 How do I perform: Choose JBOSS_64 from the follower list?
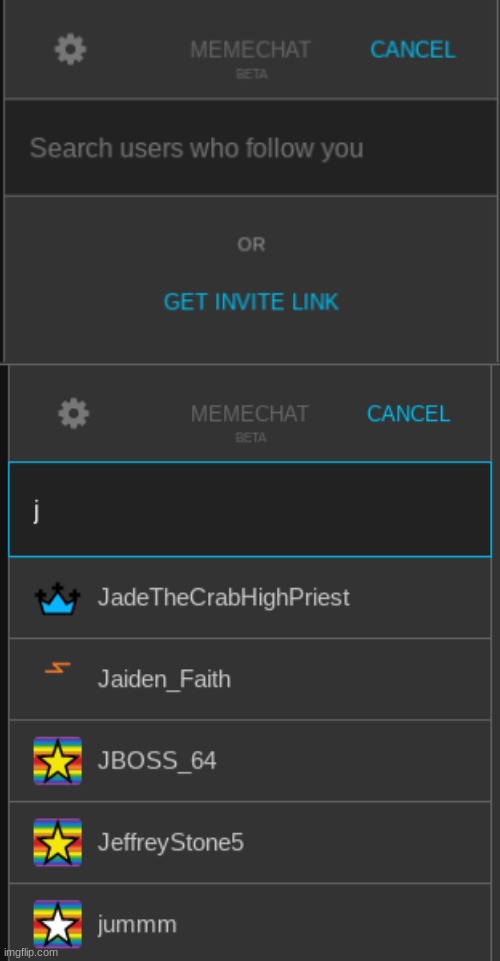[x=250, y=761]
